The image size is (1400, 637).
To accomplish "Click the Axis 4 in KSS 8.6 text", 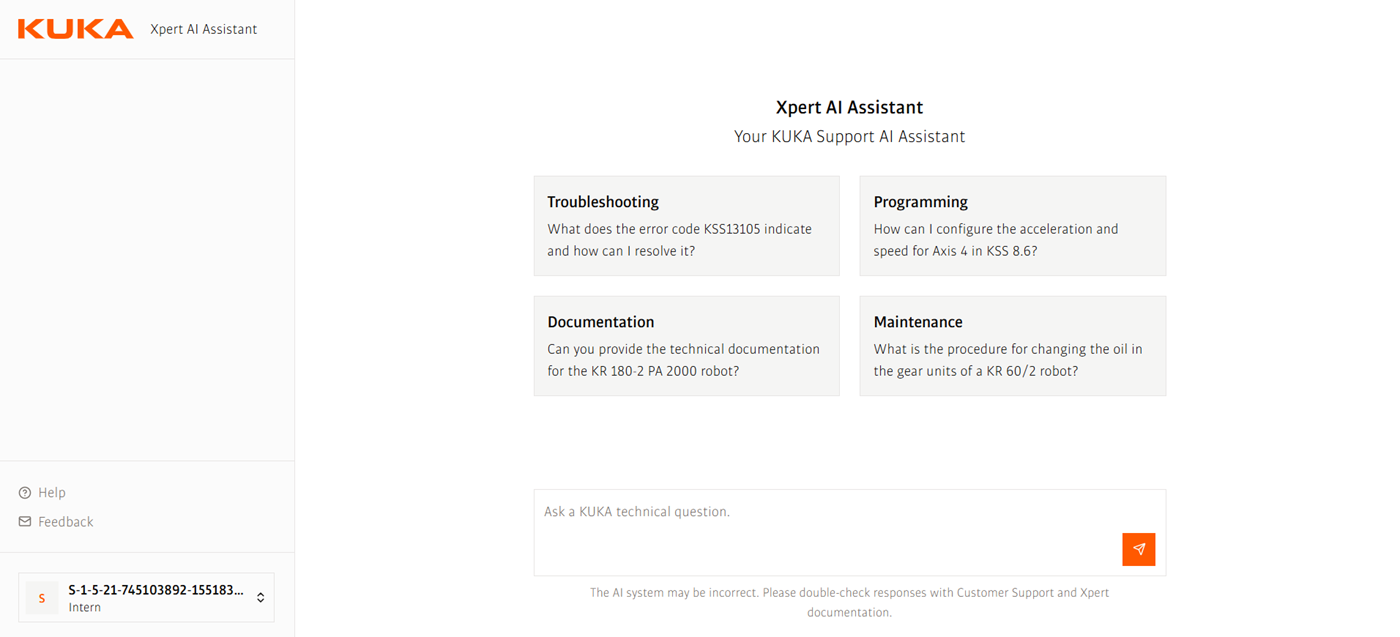I will click(996, 240).
